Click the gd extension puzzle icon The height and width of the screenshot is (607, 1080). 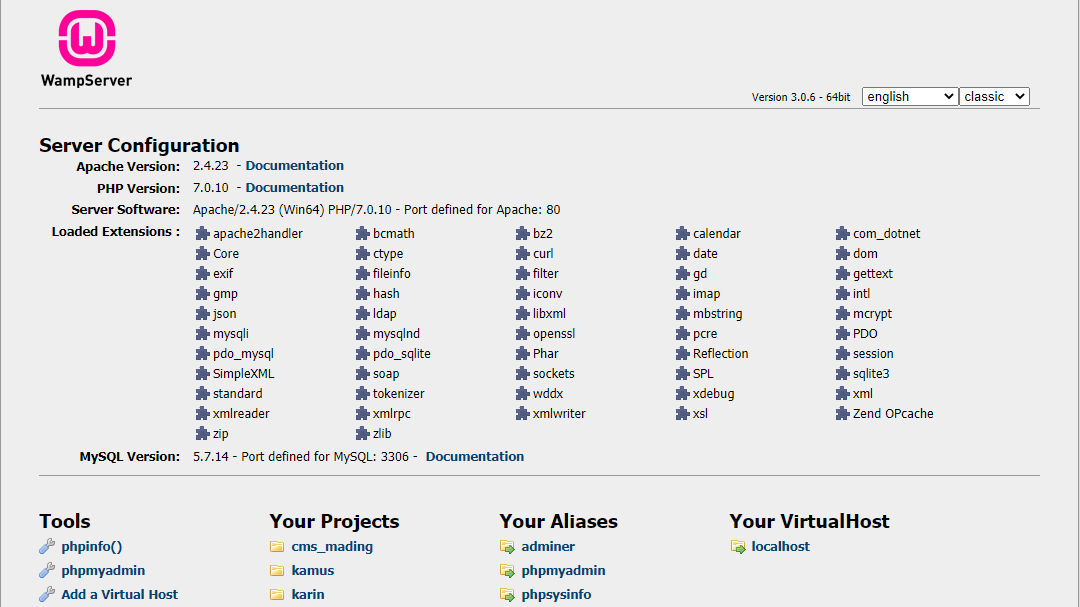[683, 274]
